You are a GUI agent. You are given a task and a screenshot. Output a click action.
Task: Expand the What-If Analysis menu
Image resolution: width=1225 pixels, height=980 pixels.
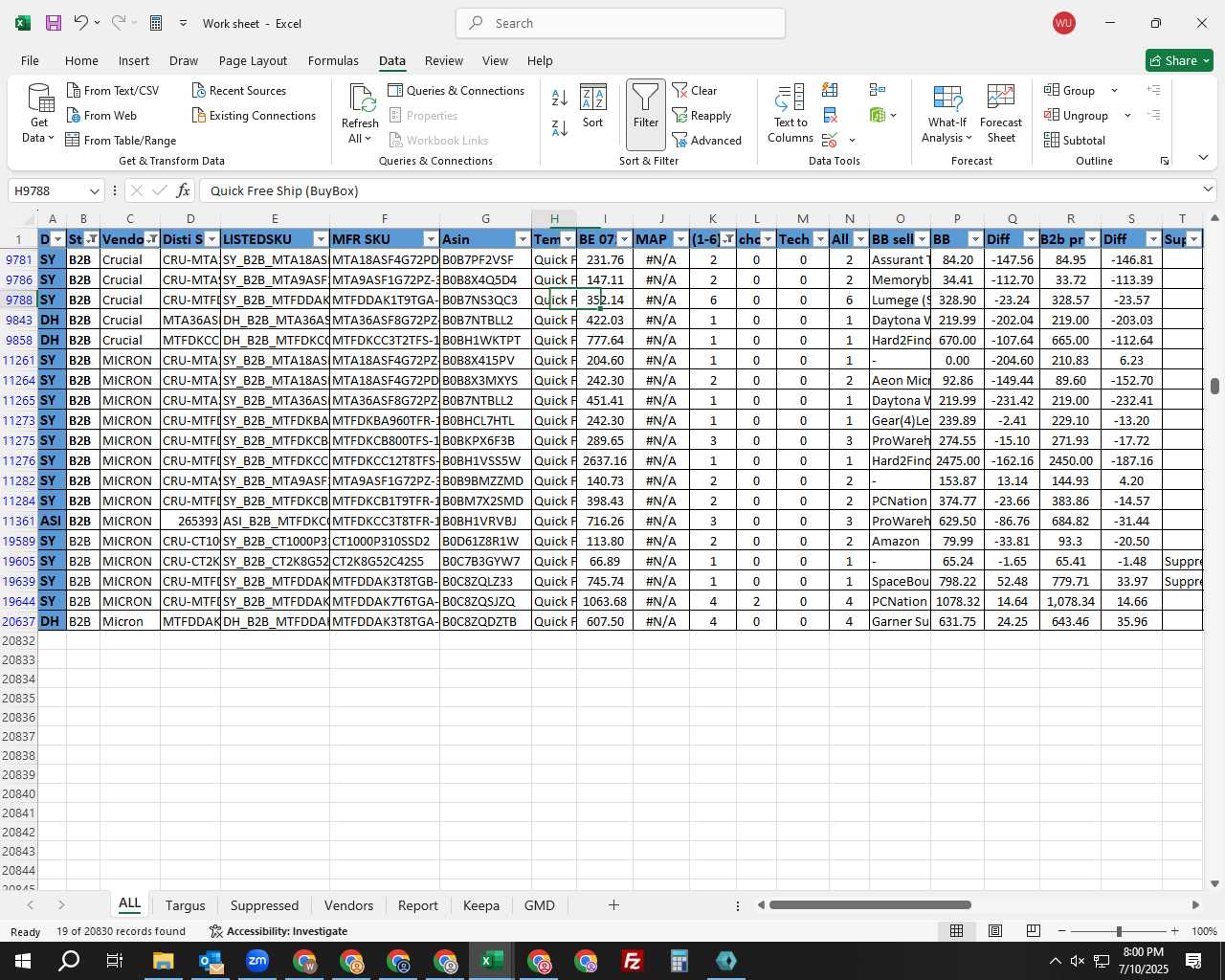[x=947, y=114]
